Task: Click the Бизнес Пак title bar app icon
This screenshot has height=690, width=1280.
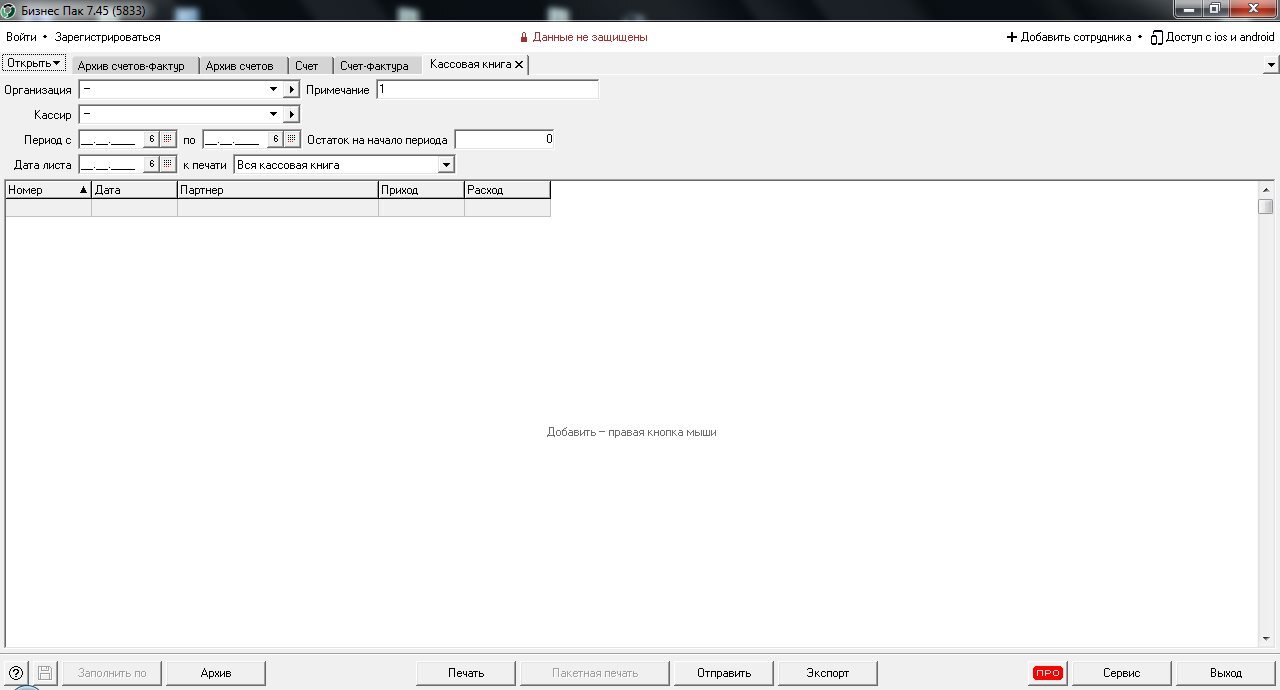Action: [x=9, y=9]
